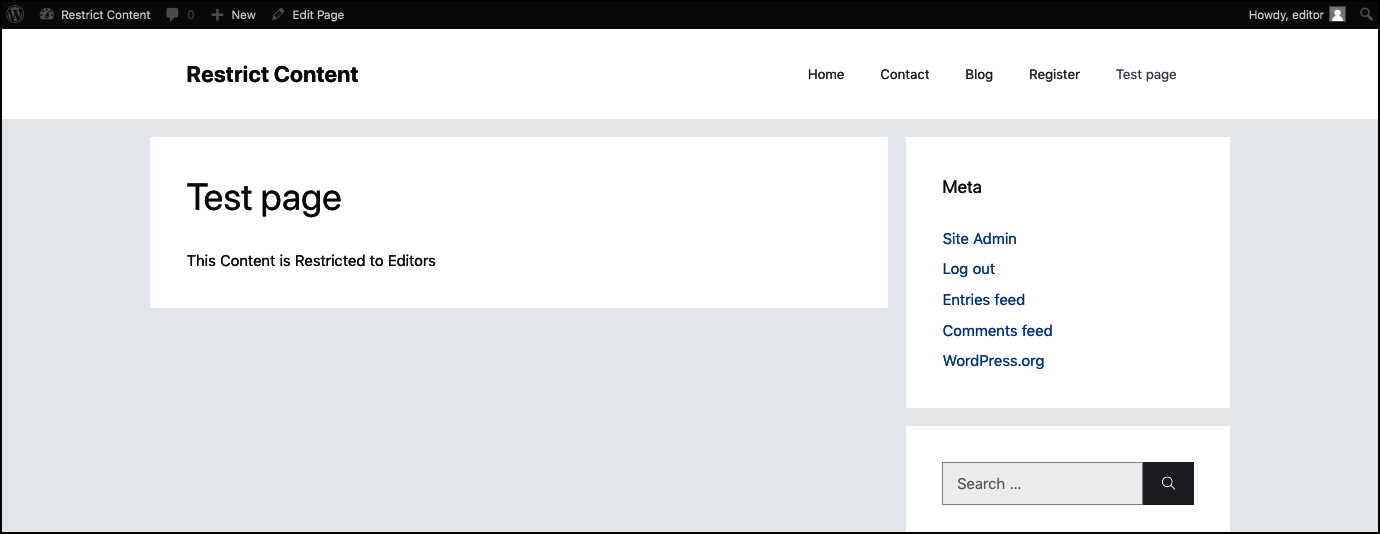The image size is (1380, 534).
Task: Select the Test page menu item
Action: (1146, 74)
